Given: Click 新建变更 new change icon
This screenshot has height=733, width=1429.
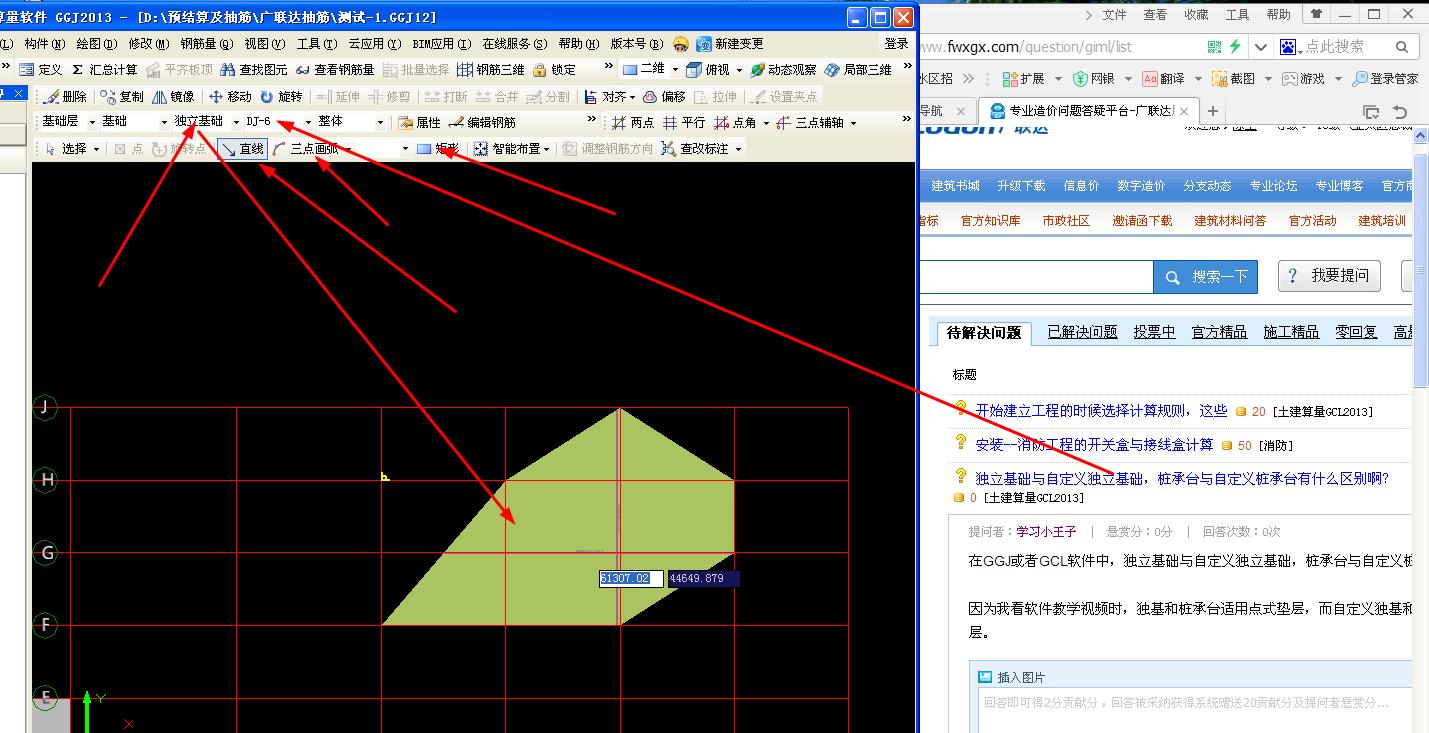Looking at the screenshot, I should tap(730, 44).
